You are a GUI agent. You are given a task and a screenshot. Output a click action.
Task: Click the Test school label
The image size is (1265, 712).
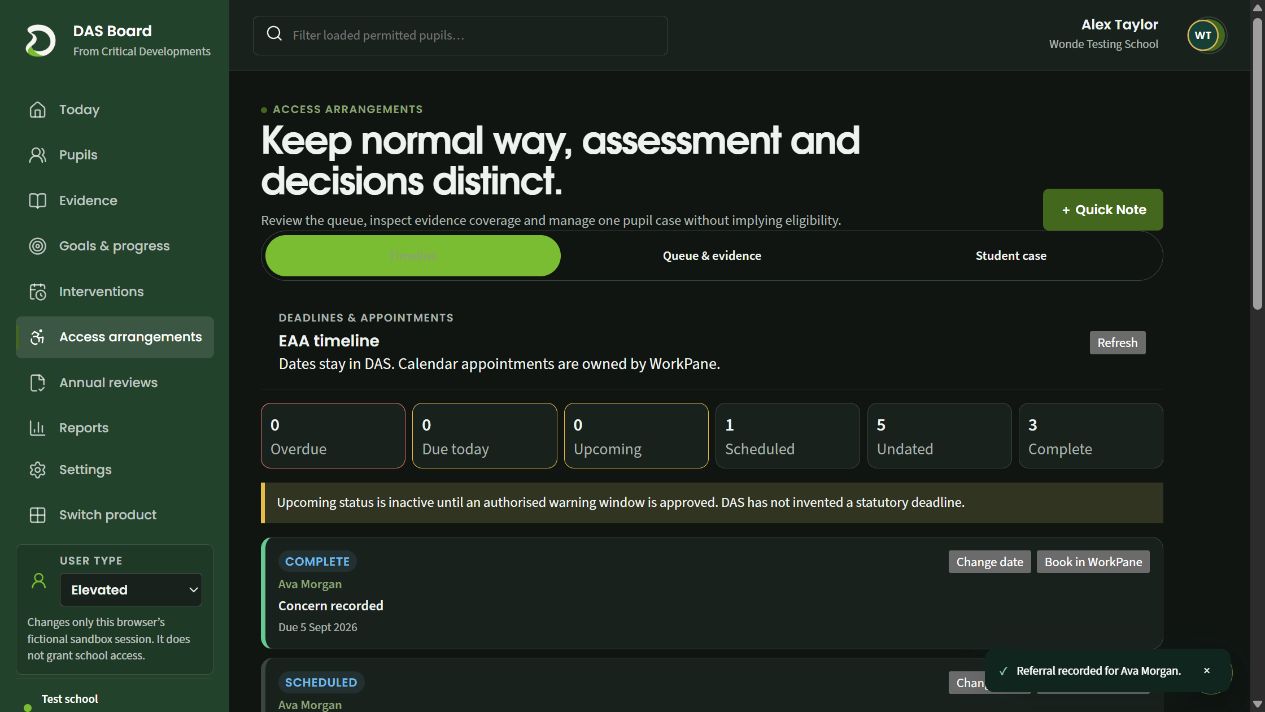pos(70,699)
